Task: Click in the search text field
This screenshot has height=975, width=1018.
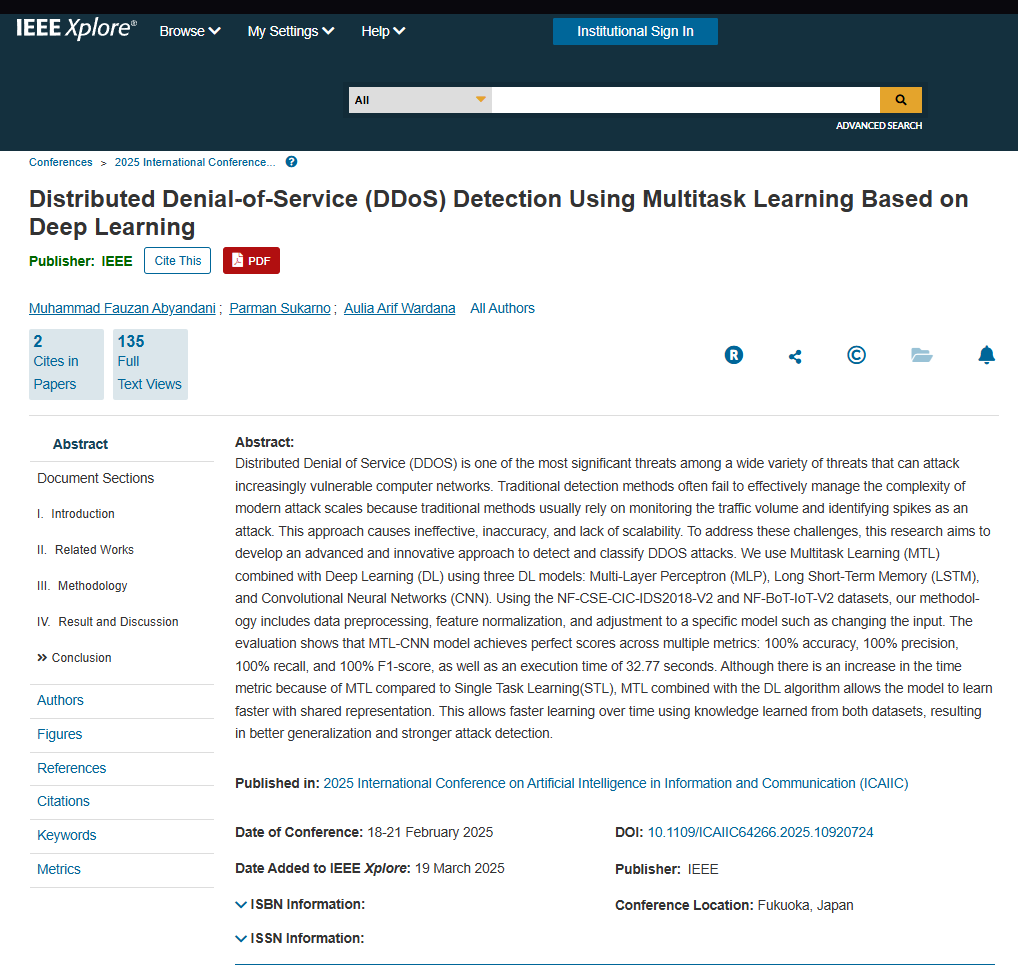Action: click(686, 100)
